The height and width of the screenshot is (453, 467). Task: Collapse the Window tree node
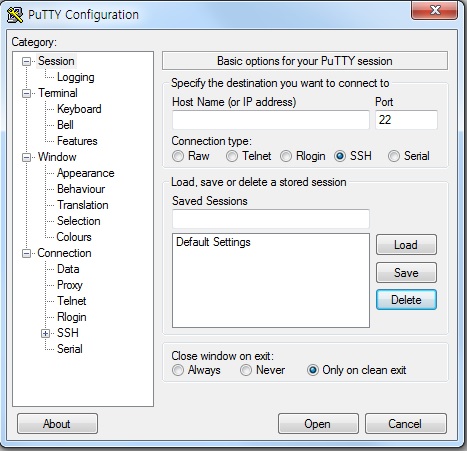tap(26, 157)
